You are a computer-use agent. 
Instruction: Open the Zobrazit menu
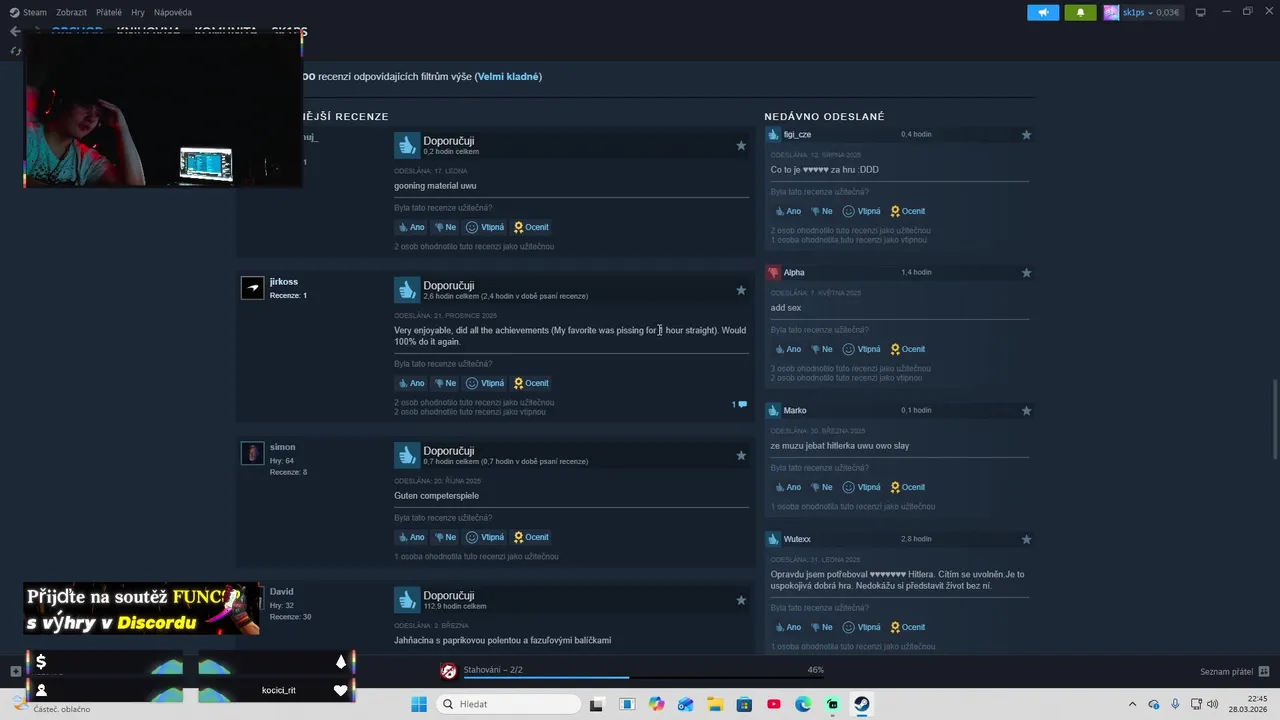[x=71, y=12]
